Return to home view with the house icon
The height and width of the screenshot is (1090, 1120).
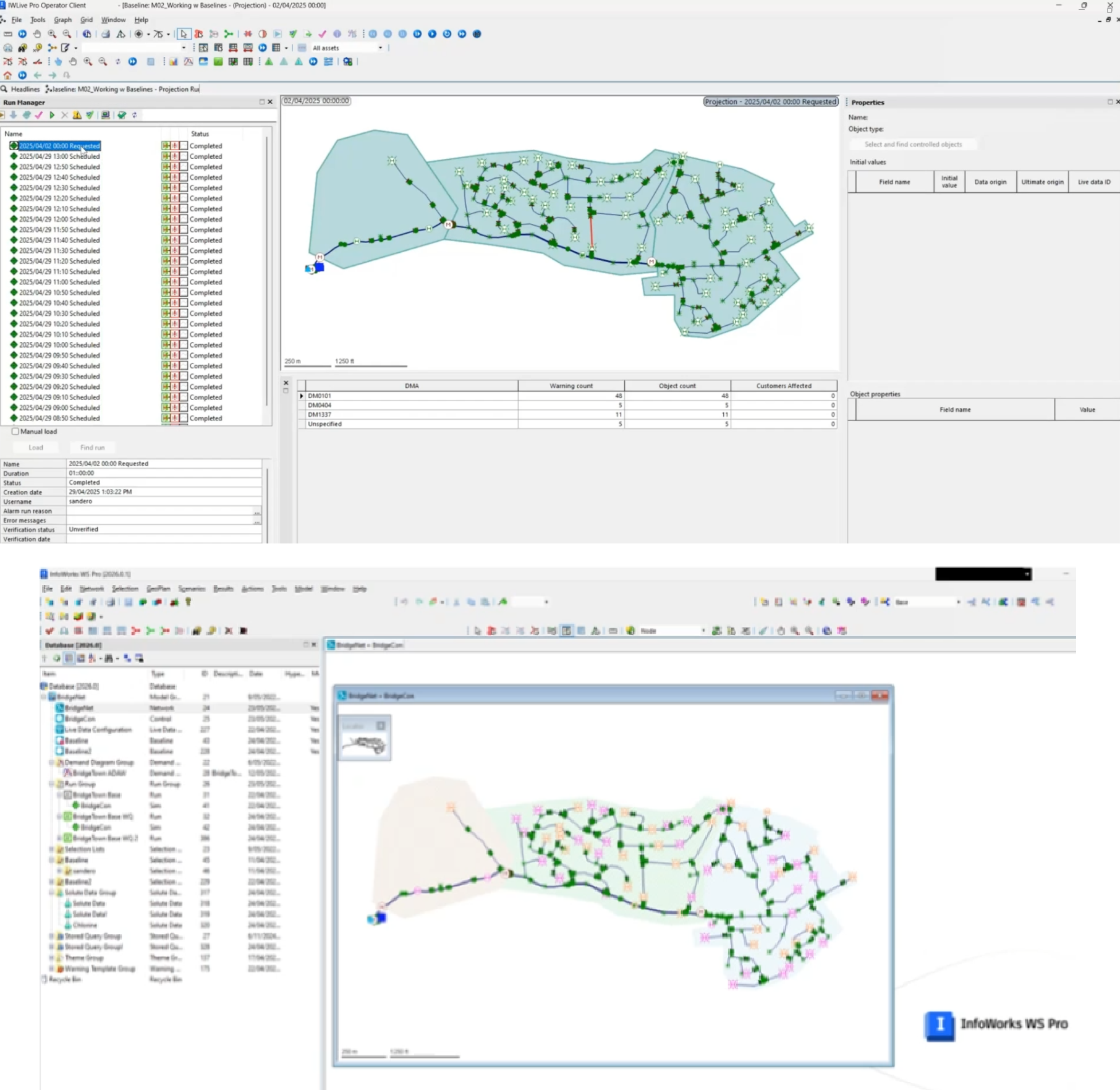(7, 75)
